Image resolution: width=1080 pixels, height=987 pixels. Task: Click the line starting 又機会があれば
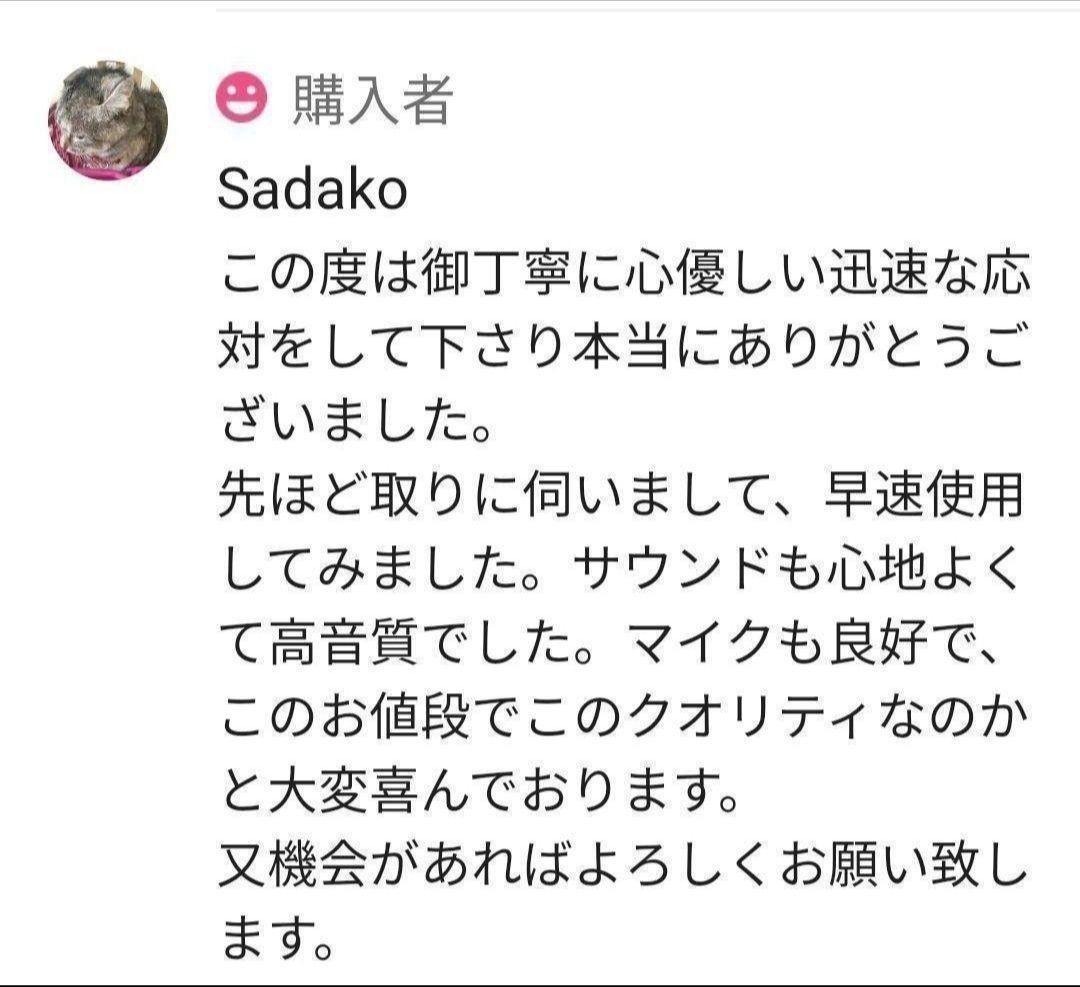click(x=623, y=867)
